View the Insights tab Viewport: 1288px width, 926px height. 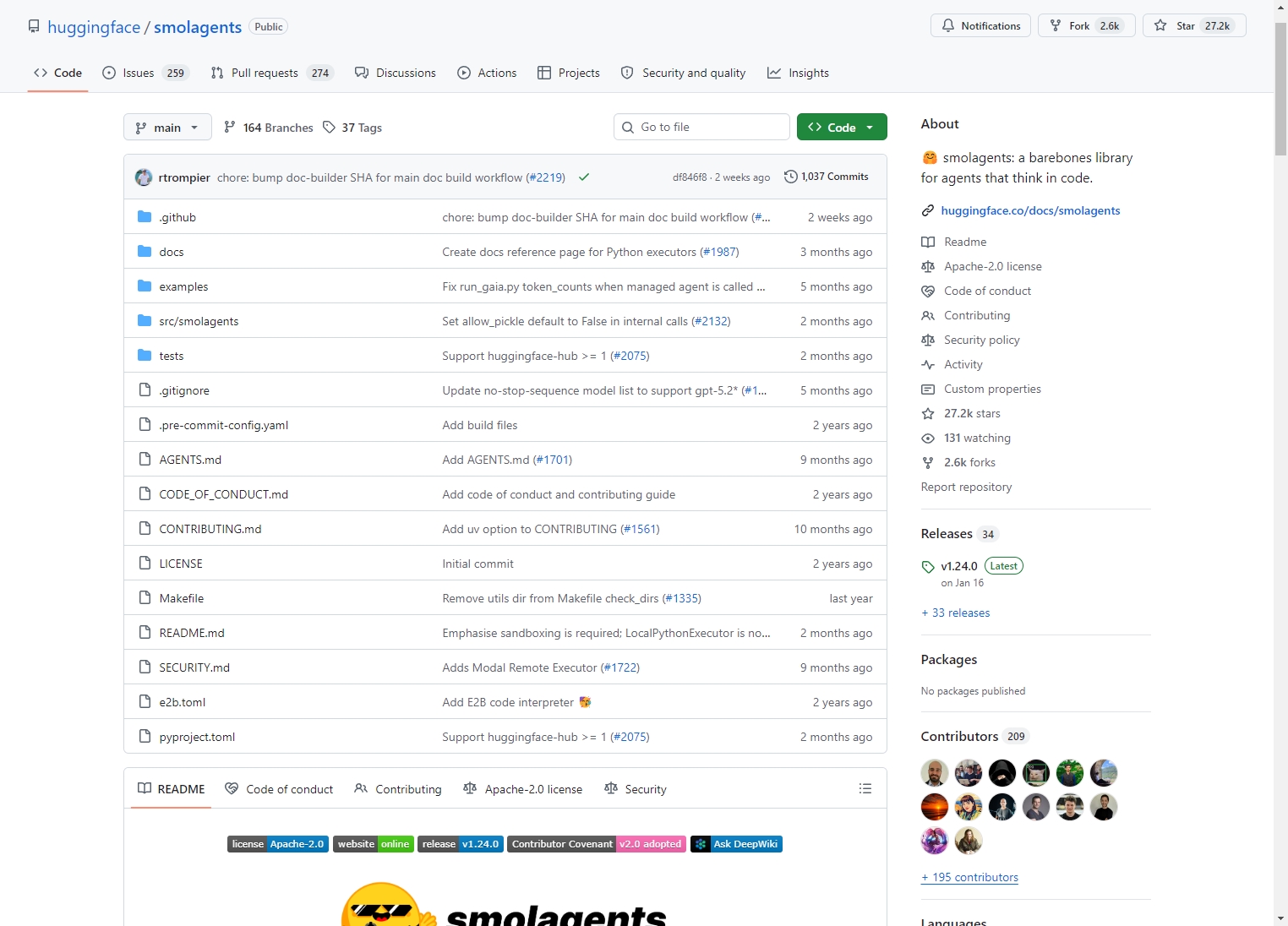(x=798, y=73)
